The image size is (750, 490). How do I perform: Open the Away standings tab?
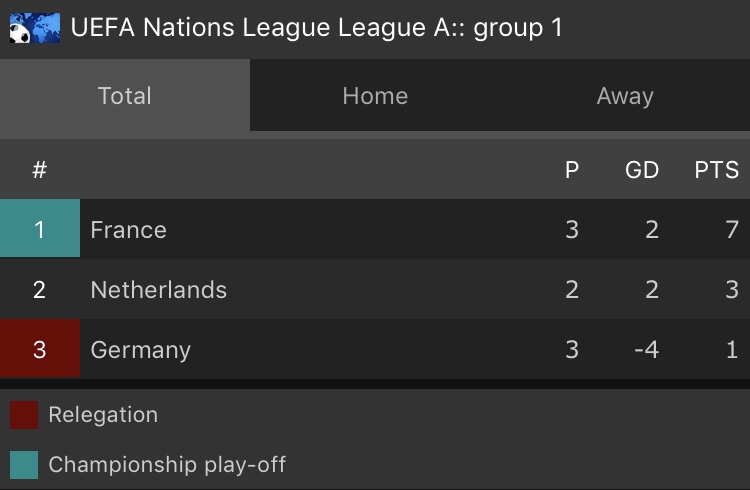point(625,96)
